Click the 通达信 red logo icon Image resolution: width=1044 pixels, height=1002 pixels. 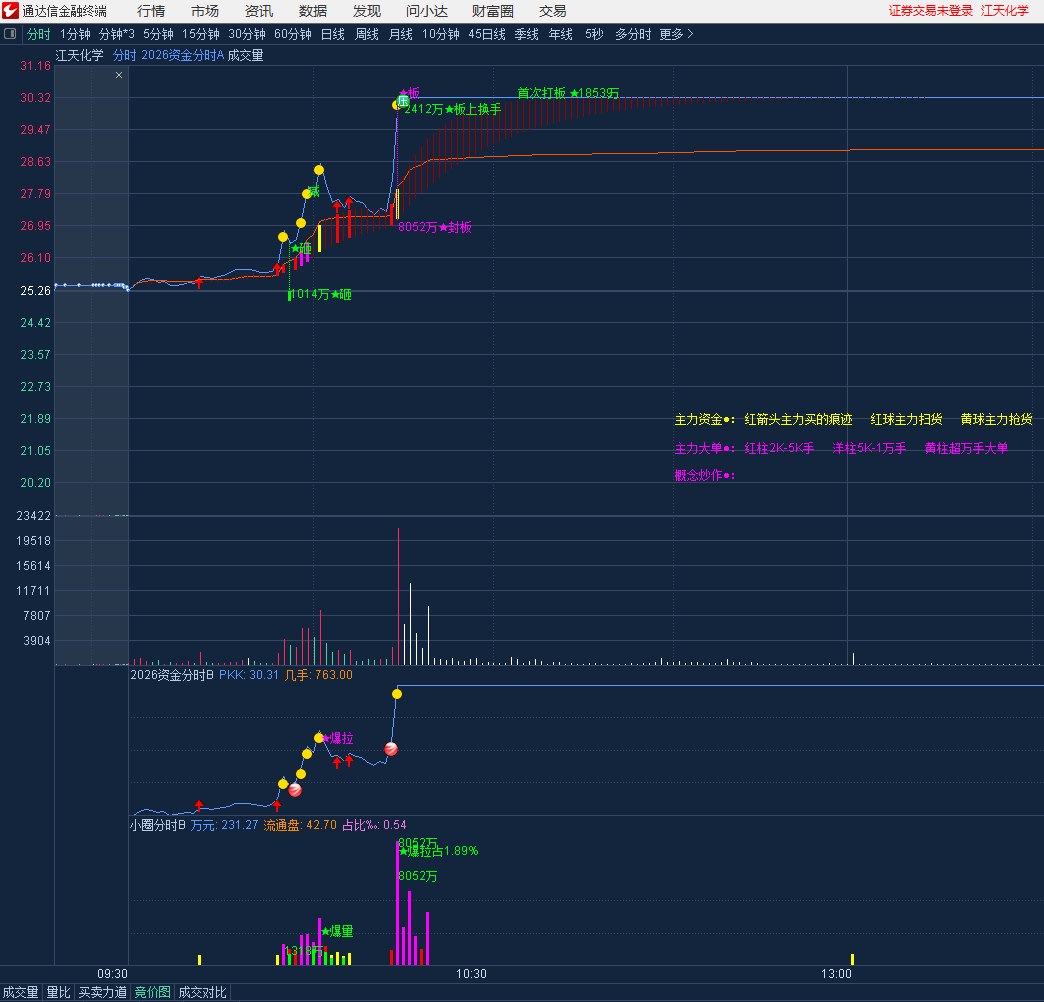pyautogui.click(x=11, y=11)
